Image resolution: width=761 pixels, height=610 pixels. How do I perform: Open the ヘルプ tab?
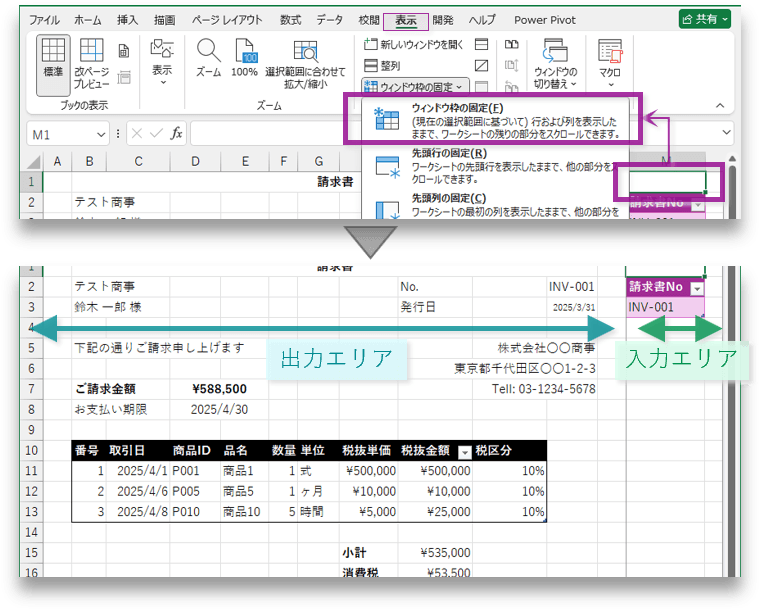pyautogui.click(x=482, y=20)
